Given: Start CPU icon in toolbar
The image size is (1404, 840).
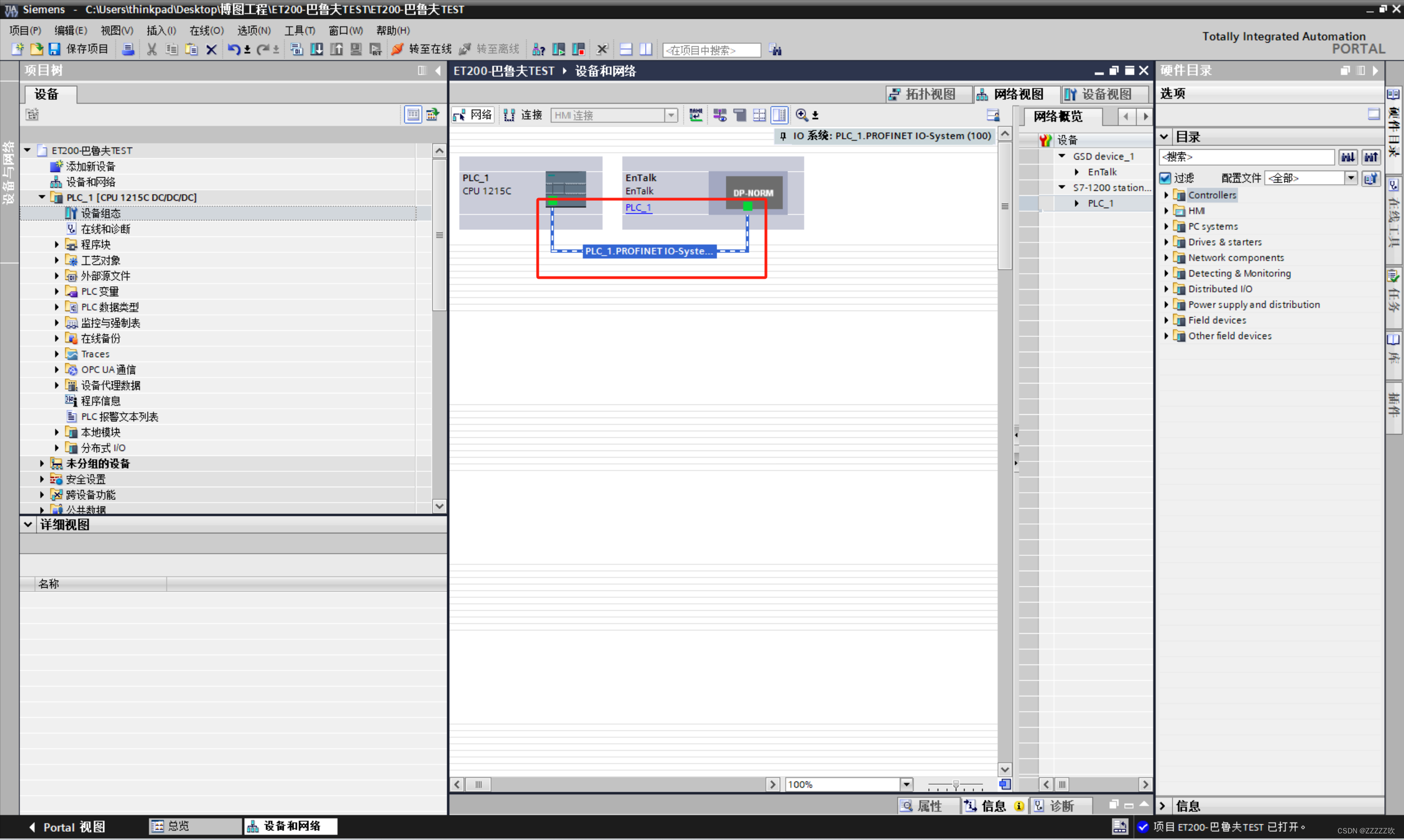Looking at the screenshot, I should click(x=559, y=50).
